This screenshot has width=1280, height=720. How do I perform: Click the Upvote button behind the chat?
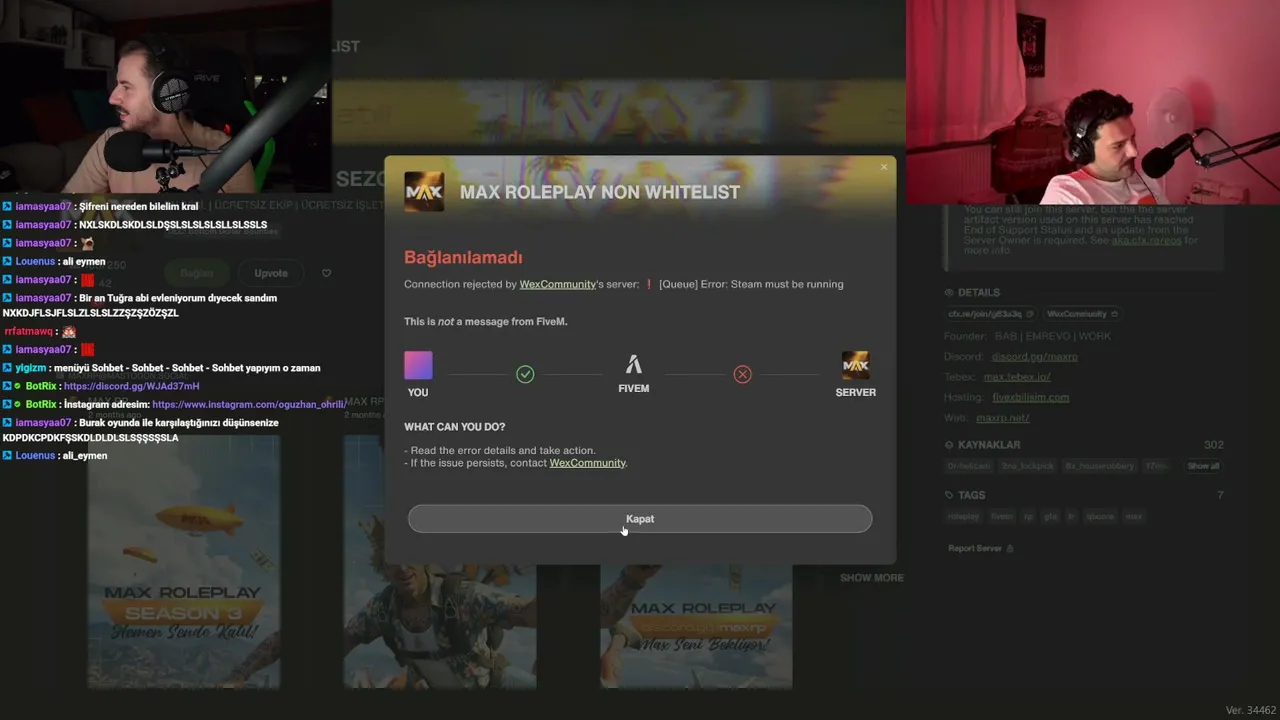coord(270,273)
